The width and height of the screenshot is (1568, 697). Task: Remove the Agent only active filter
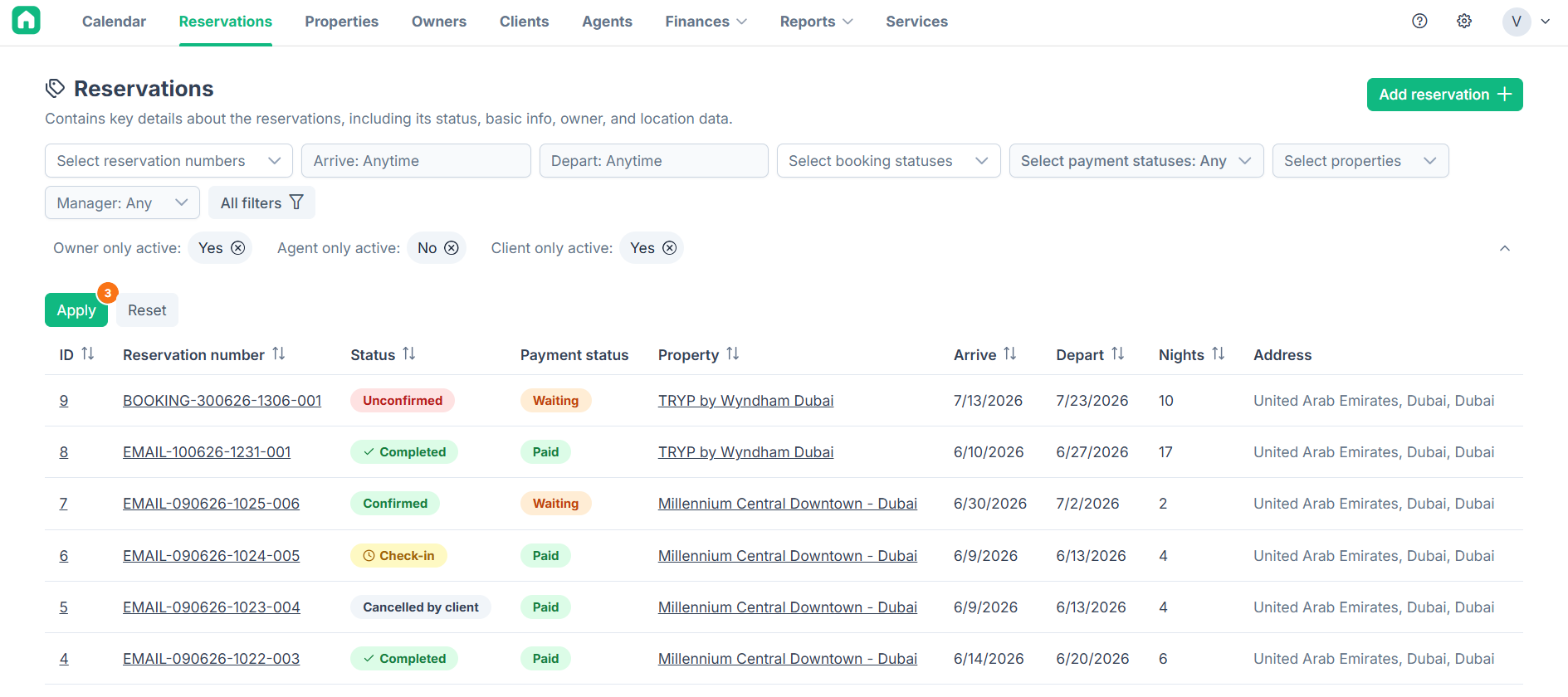point(452,248)
